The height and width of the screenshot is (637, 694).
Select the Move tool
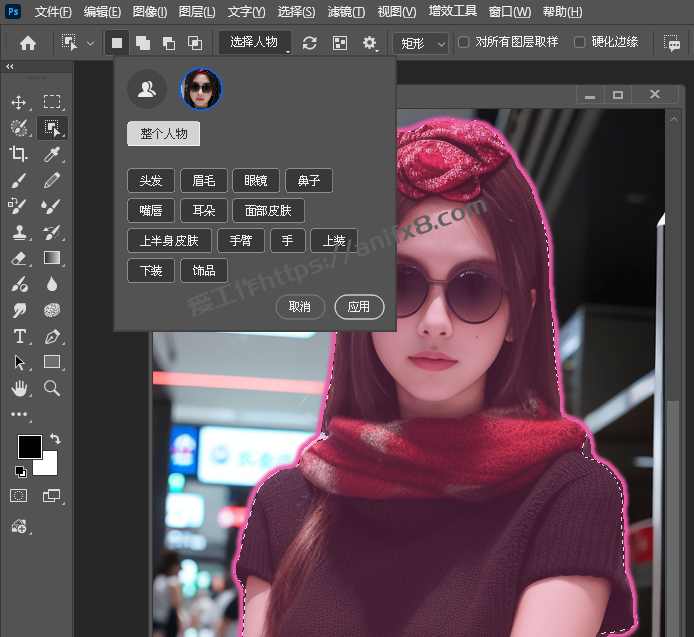[x=18, y=102]
